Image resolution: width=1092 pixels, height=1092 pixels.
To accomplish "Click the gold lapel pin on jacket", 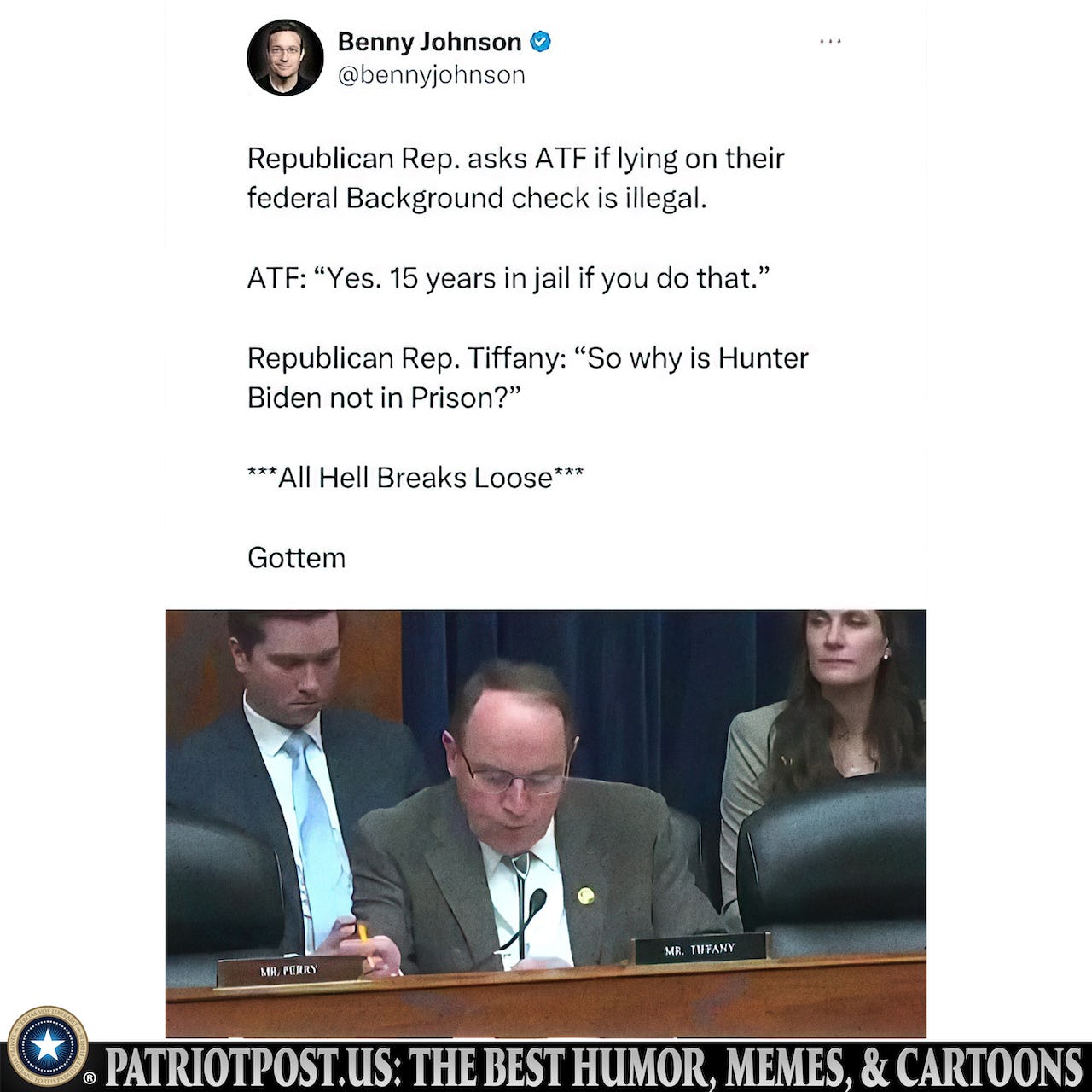I will pyautogui.click(x=585, y=895).
